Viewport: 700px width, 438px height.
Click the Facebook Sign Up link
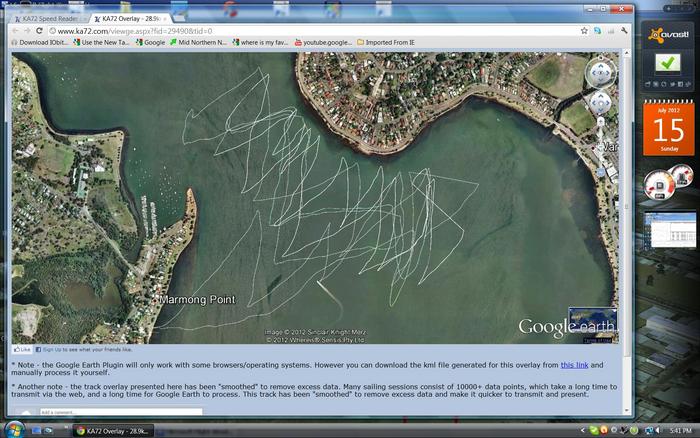[x=54, y=350]
